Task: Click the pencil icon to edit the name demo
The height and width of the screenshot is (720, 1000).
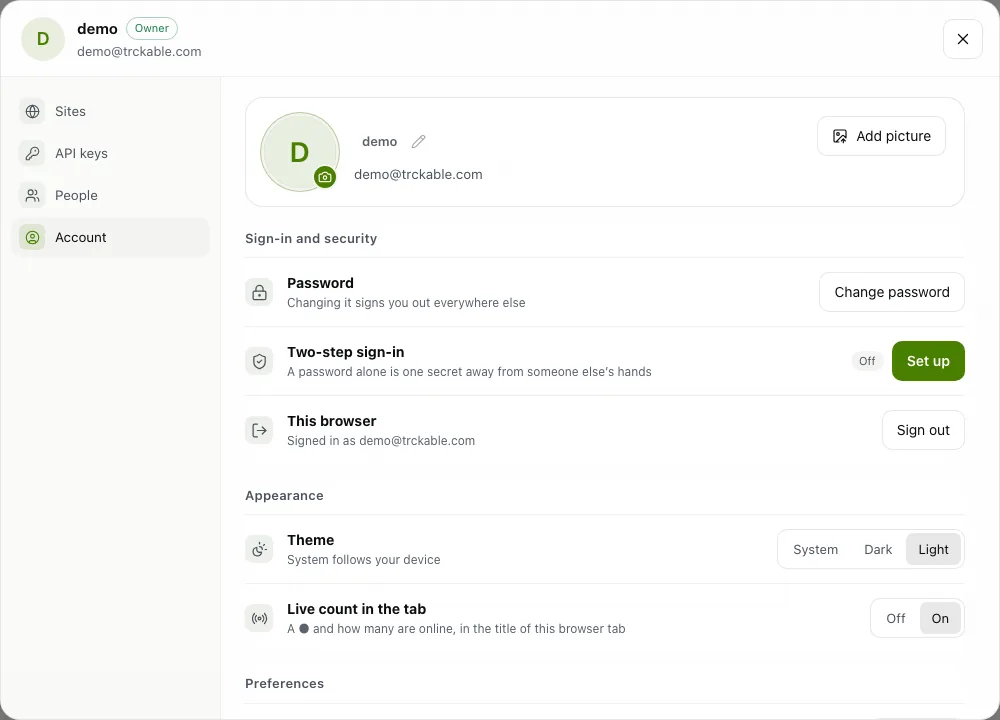Action: tap(418, 142)
